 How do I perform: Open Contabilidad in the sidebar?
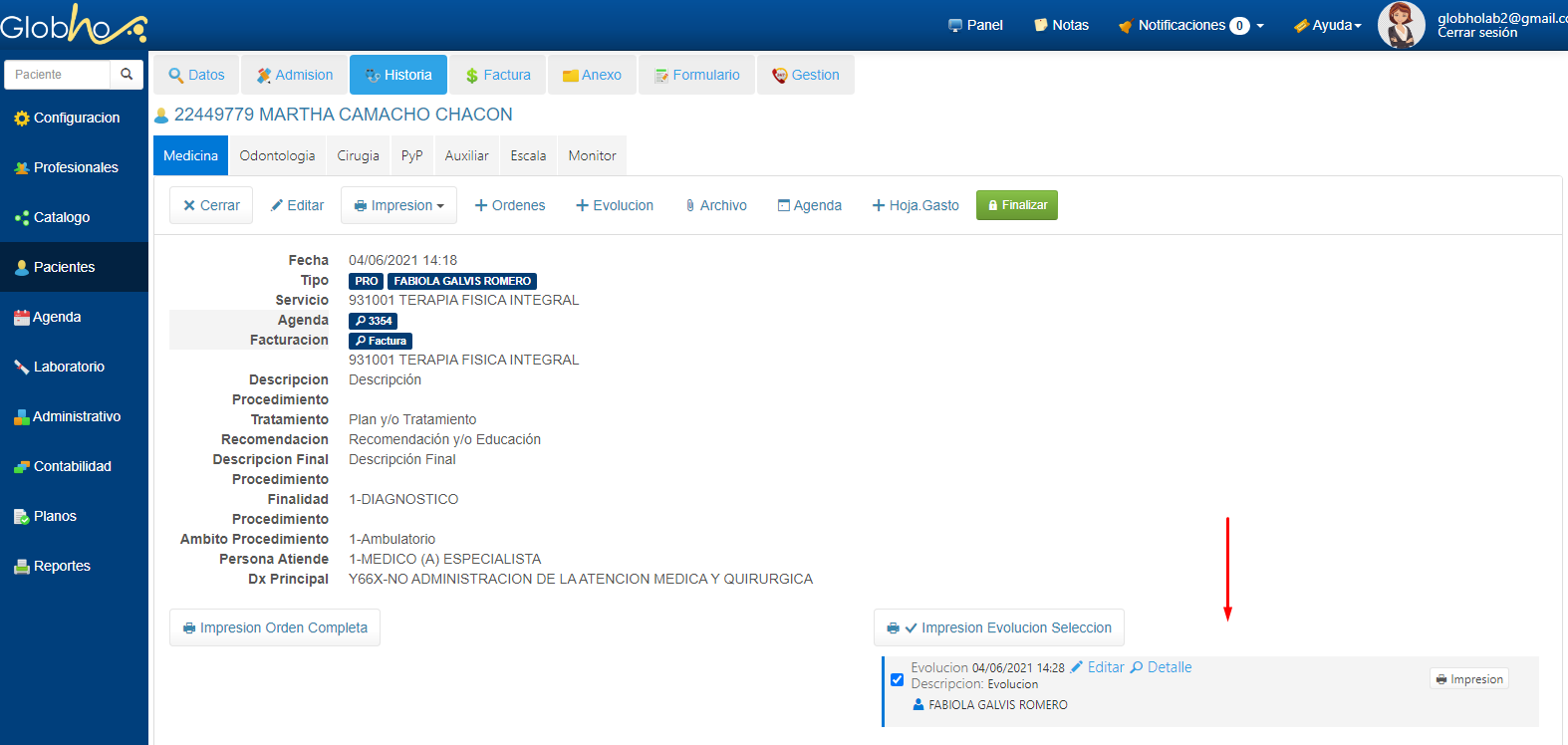(x=63, y=466)
